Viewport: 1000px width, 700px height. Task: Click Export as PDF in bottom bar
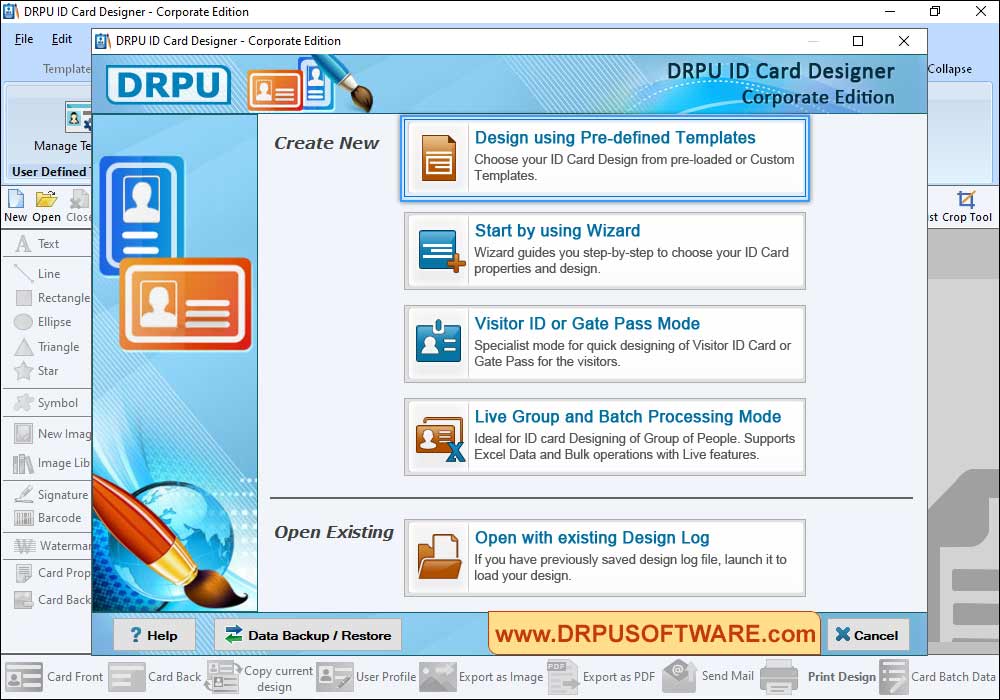coord(601,677)
